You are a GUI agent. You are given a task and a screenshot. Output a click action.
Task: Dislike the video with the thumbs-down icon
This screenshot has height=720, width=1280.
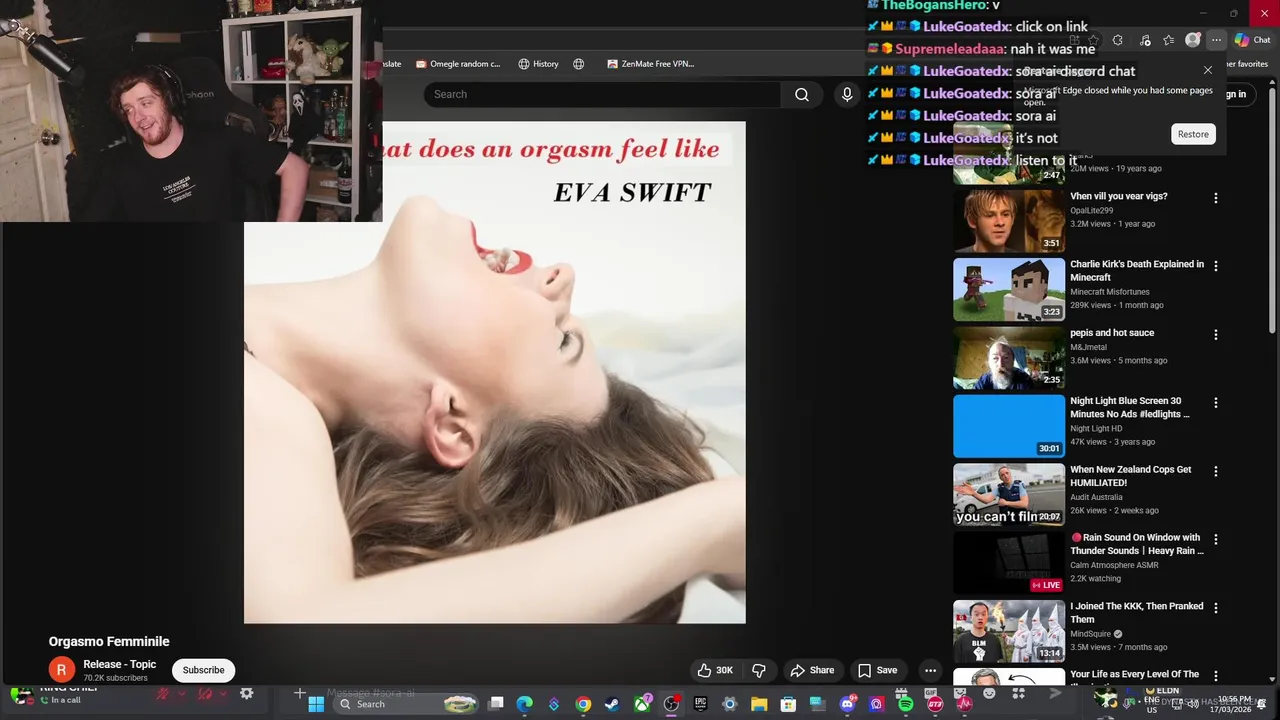tap(759, 670)
